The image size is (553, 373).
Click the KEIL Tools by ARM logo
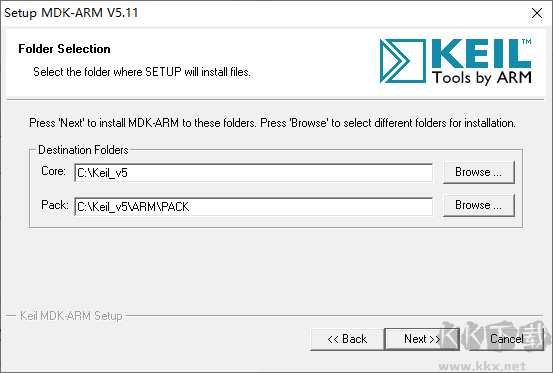pyautogui.click(x=455, y=61)
